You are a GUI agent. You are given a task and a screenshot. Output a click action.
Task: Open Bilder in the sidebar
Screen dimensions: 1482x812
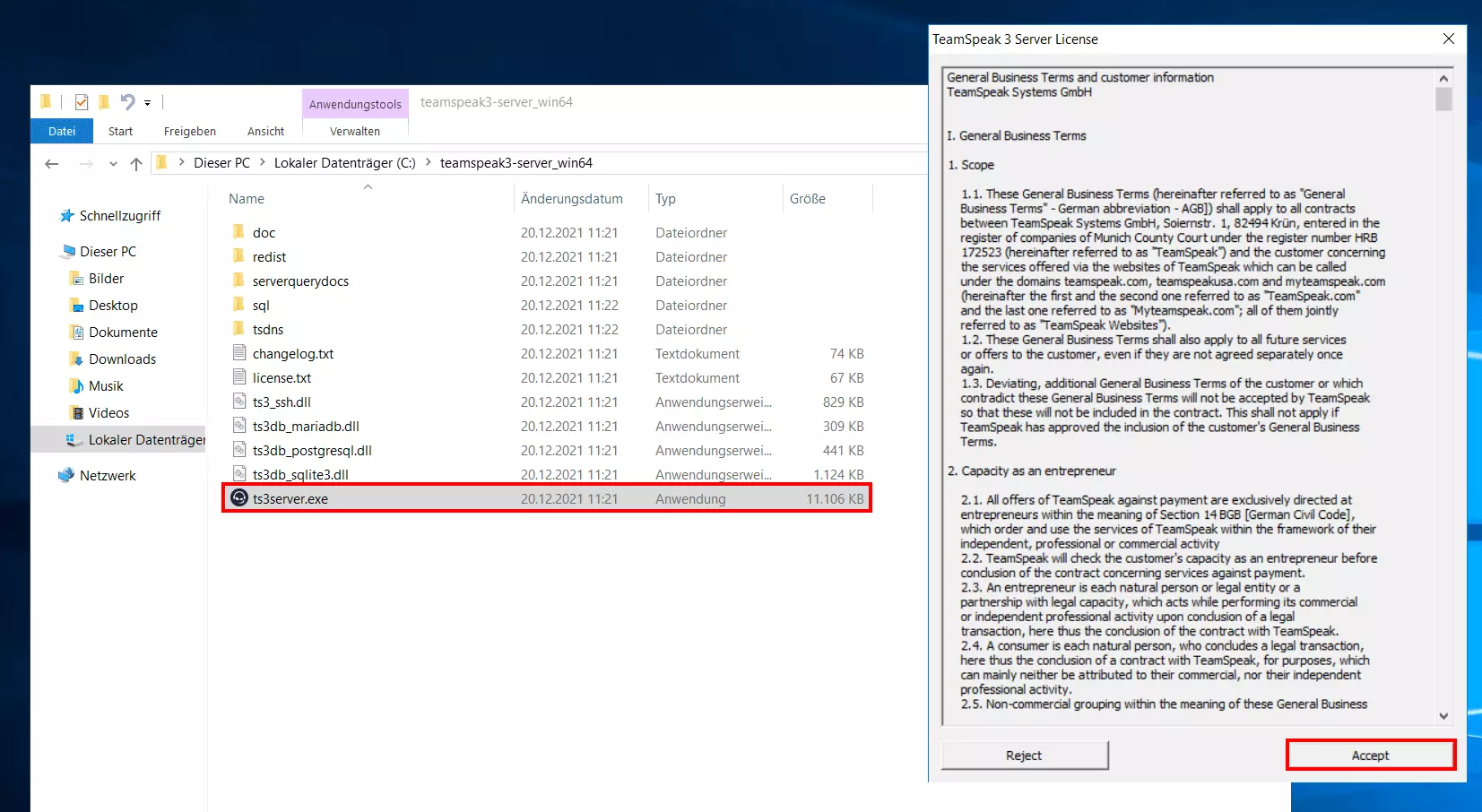pyautogui.click(x=106, y=279)
